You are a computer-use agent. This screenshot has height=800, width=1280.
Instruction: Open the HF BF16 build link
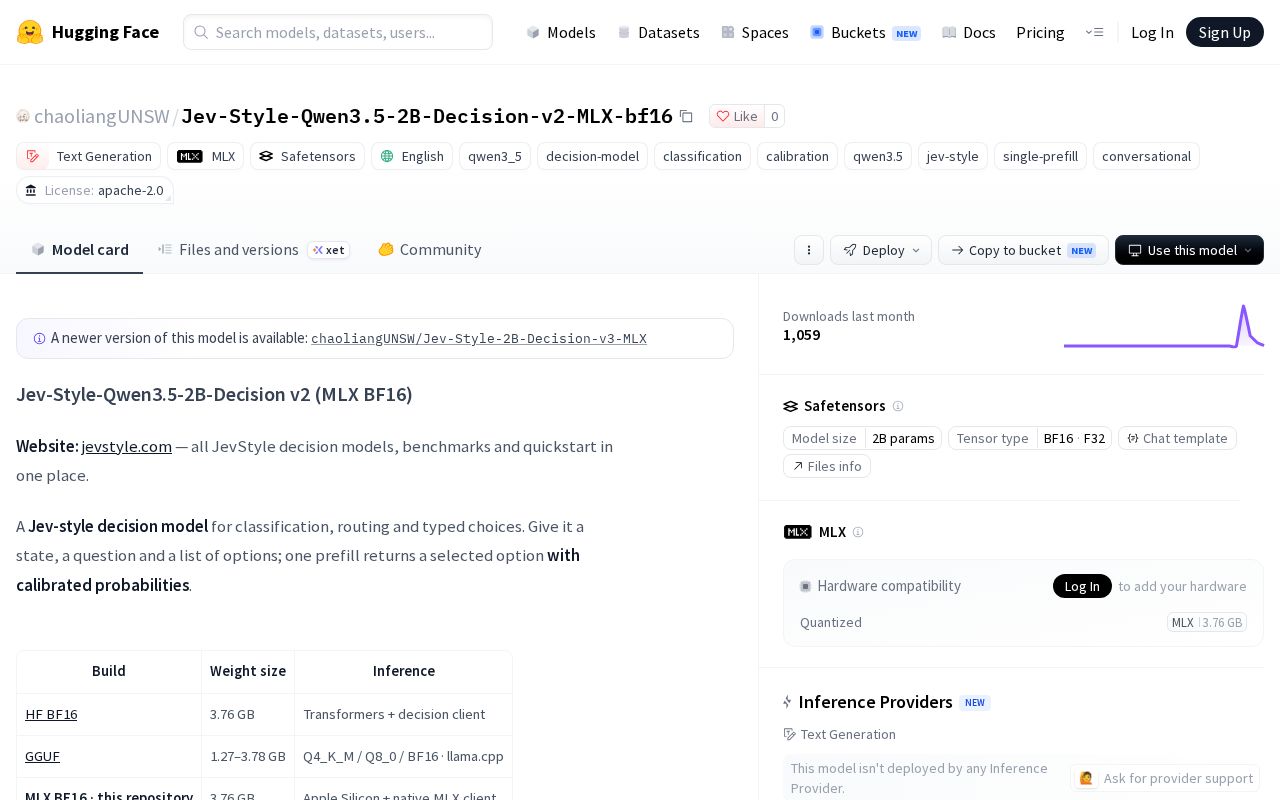coord(51,714)
